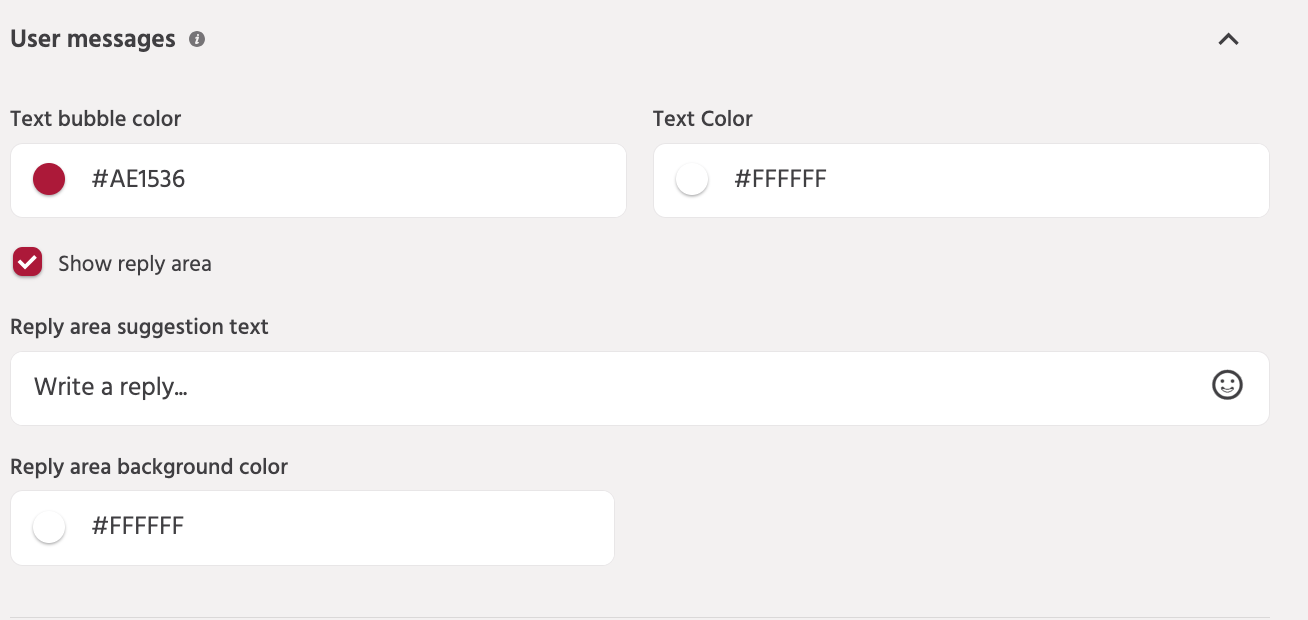Image resolution: width=1308 pixels, height=620 pixels.
Task: Close the User messages panel via its arrow
Action: click(1228, 40)
